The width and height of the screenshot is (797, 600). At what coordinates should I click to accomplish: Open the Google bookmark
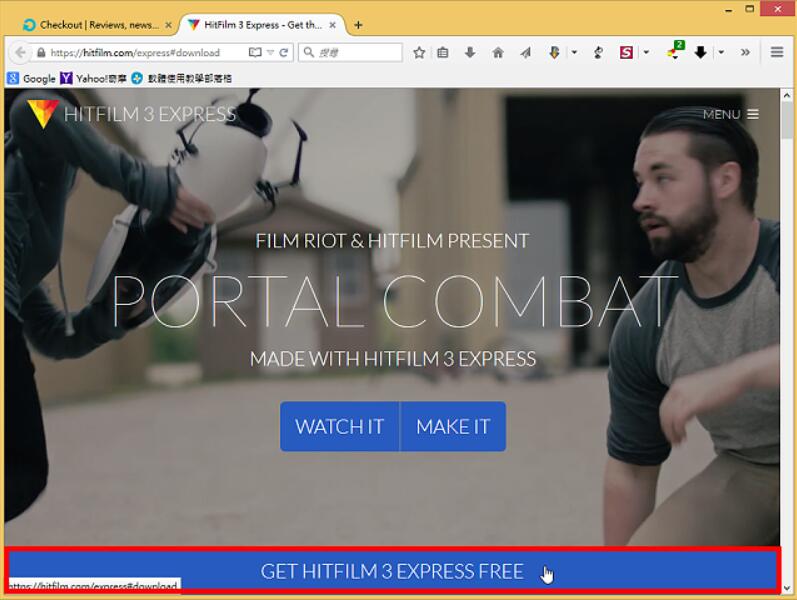click(32, 78)
